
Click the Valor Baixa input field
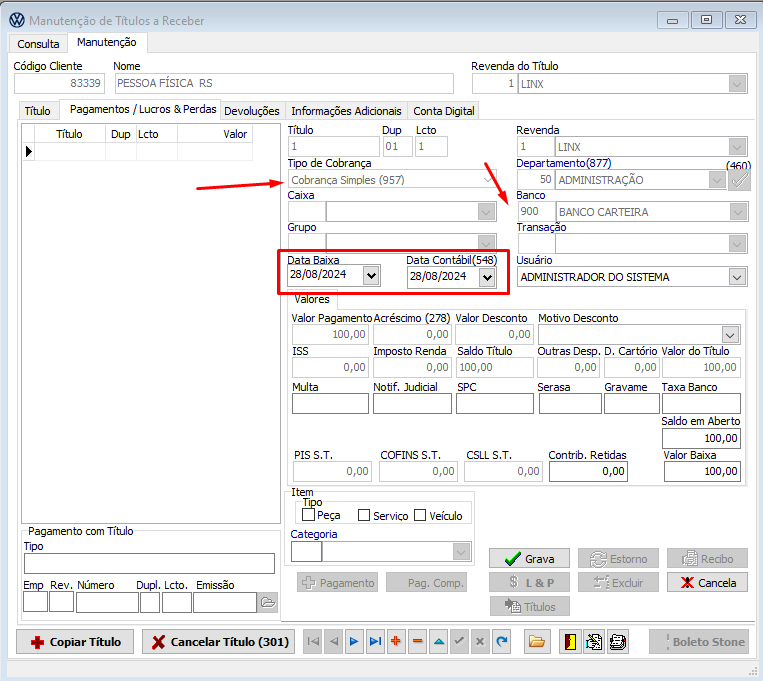tap(701, 471)
